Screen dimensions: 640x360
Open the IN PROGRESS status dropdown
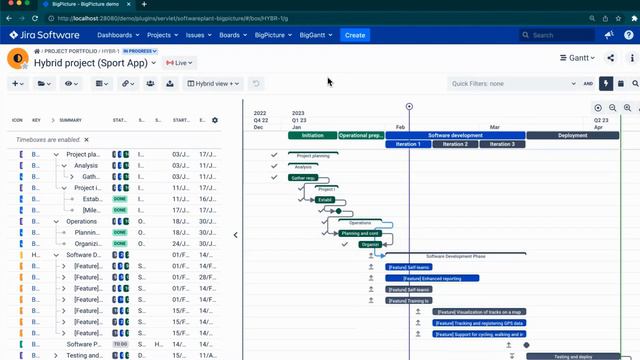coord(140,51)
